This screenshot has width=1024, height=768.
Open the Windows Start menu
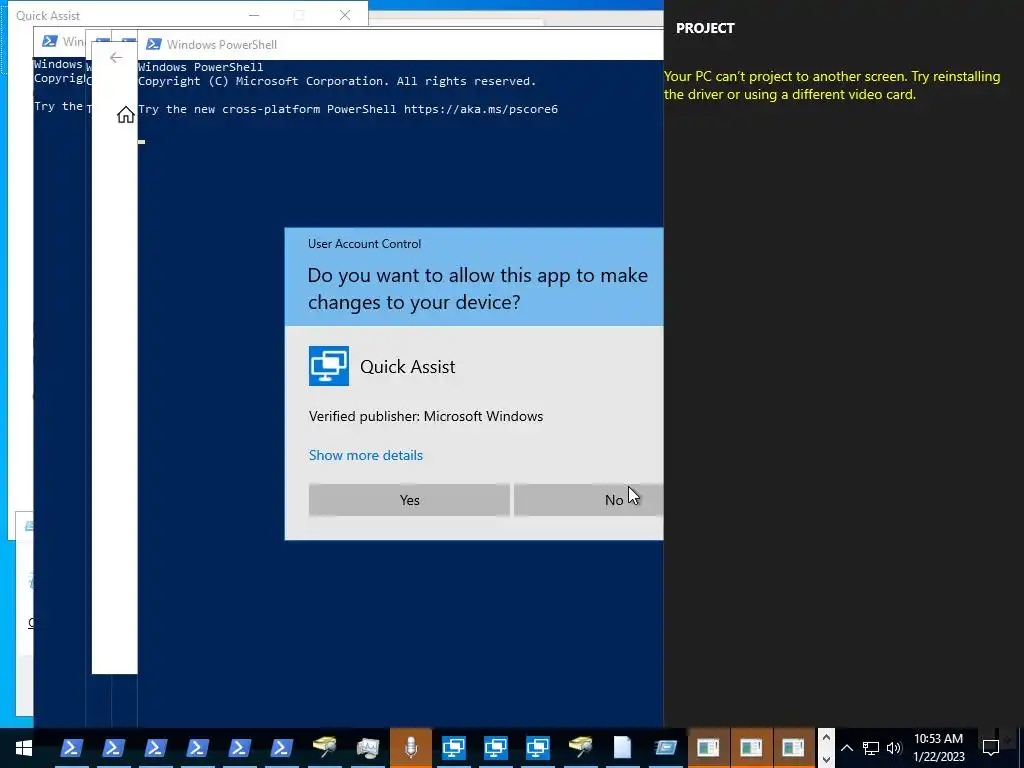click(24, 748)
